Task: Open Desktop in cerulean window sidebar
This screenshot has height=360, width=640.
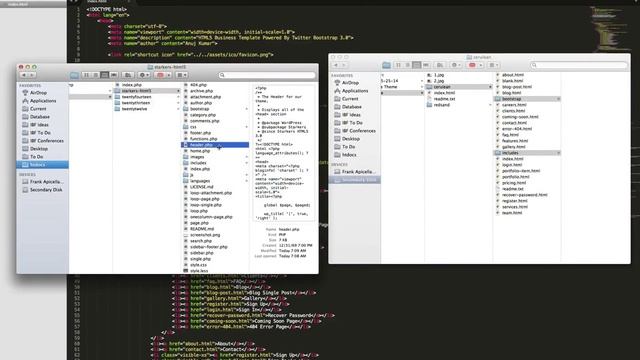Action: coord(351,139)
